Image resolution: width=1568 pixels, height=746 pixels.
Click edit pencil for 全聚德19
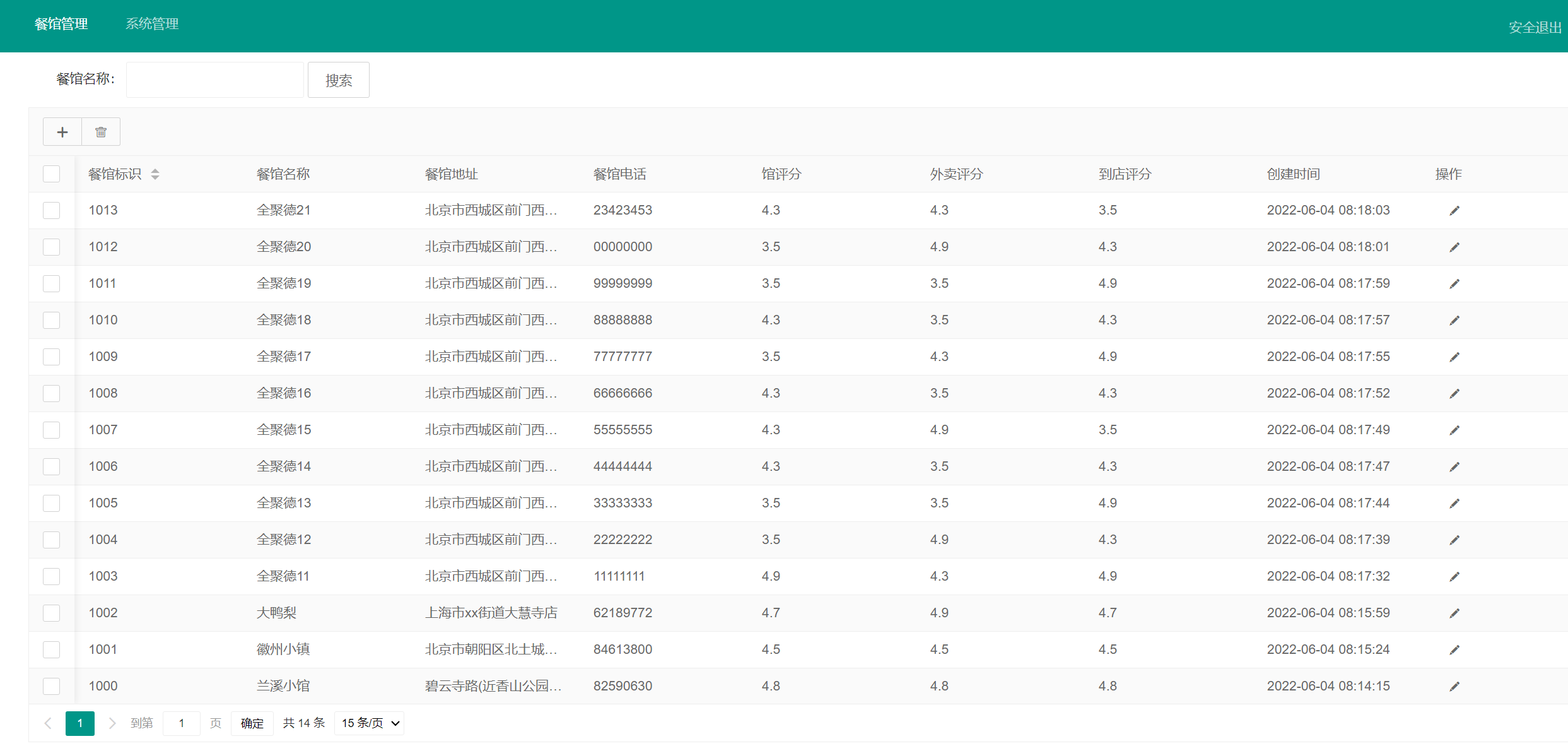tap(1454, 283)
